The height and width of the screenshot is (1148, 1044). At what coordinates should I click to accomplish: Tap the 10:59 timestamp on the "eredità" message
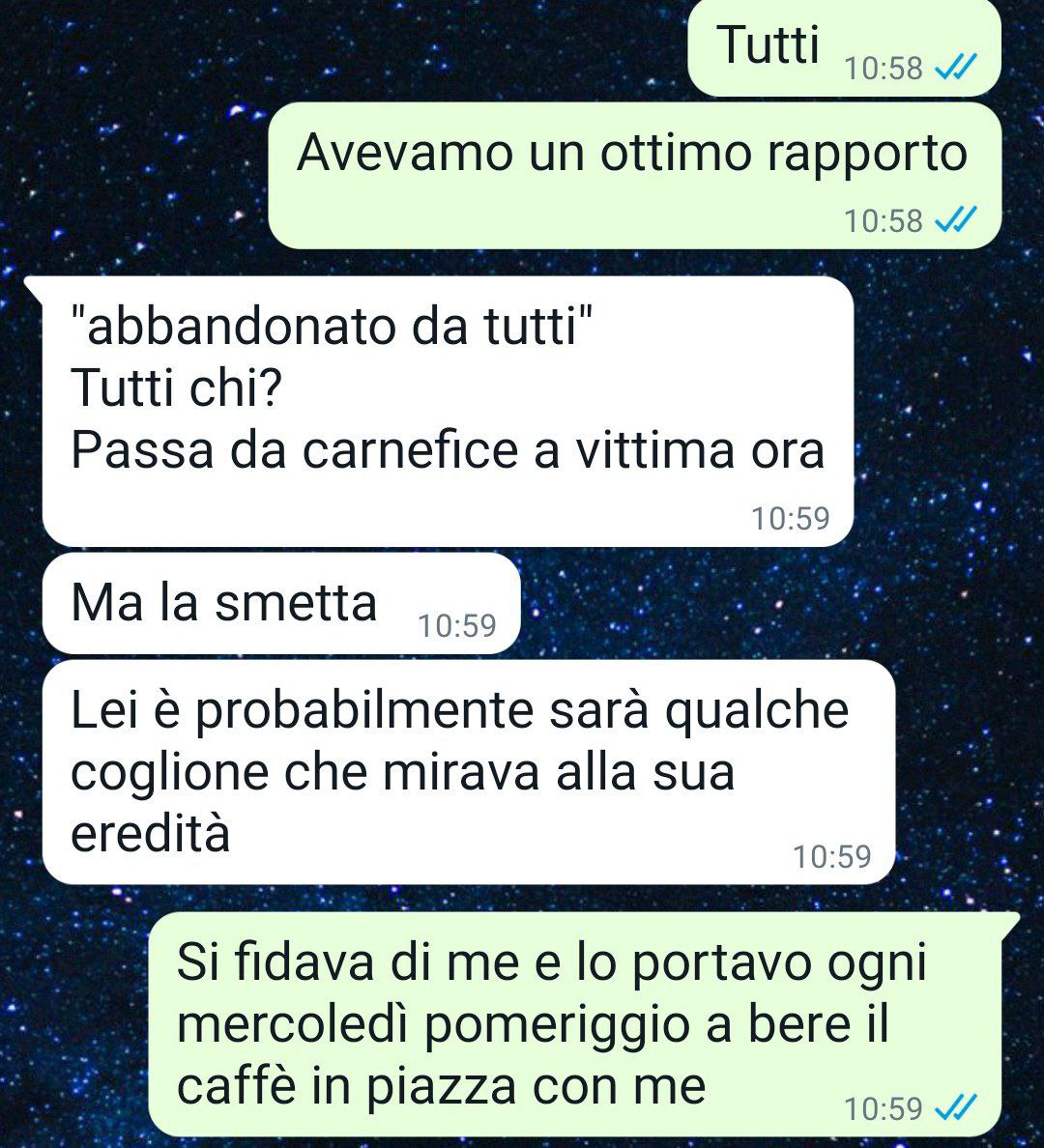832,856
